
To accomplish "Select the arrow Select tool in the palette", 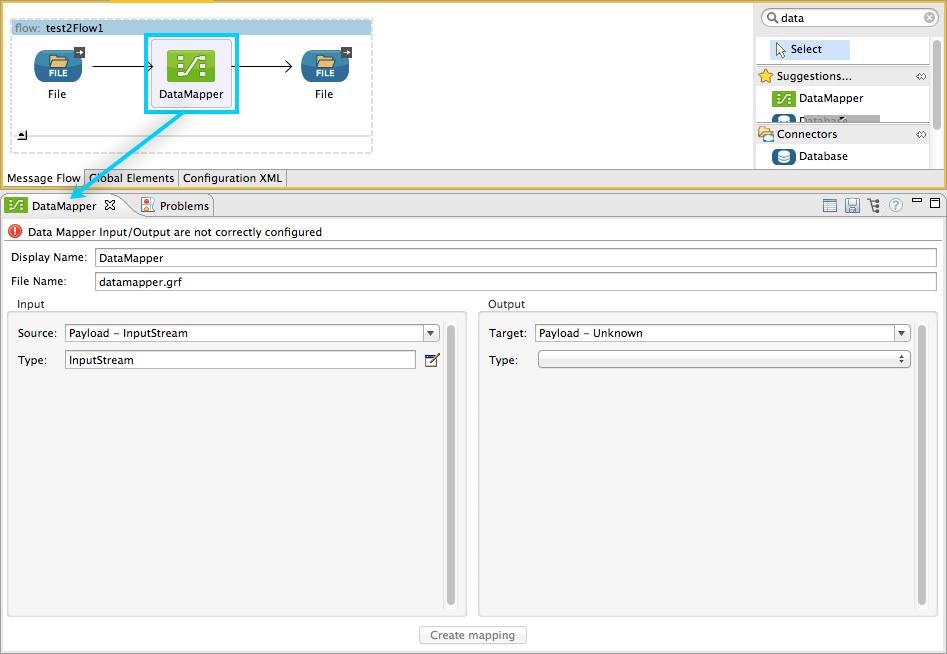I will (x=807, y=49).
